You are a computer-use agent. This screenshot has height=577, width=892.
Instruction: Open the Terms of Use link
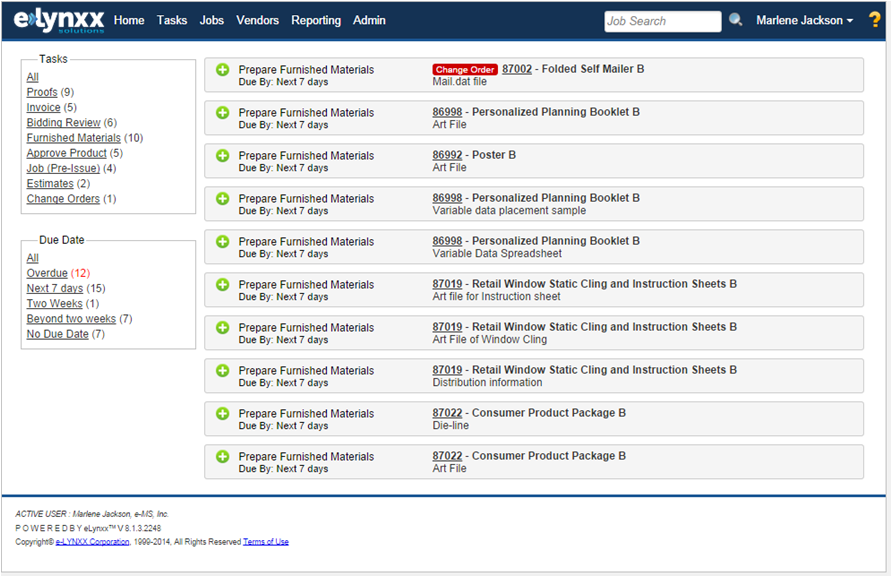[265, 542]
